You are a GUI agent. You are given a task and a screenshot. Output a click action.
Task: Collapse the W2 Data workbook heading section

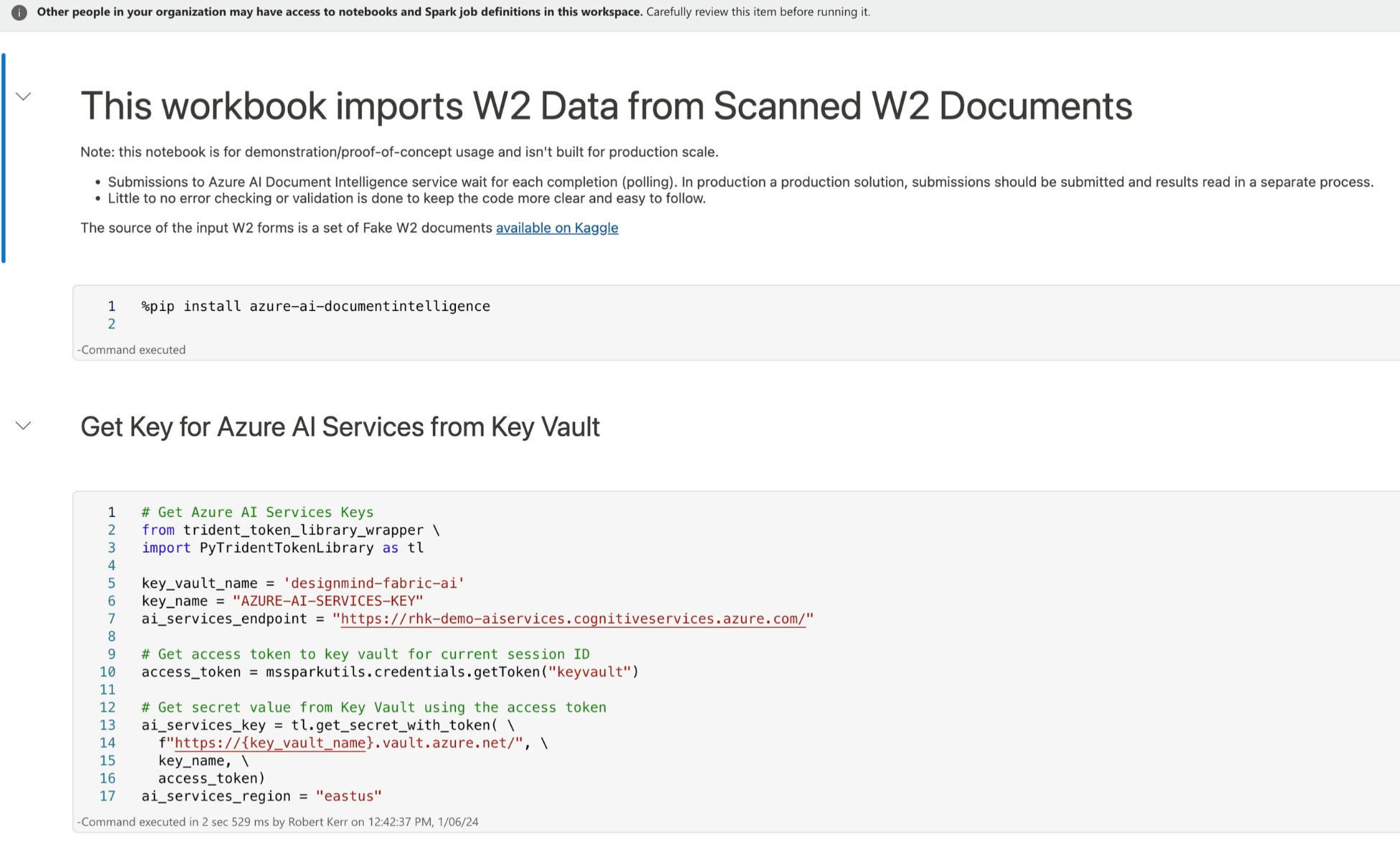23,96
